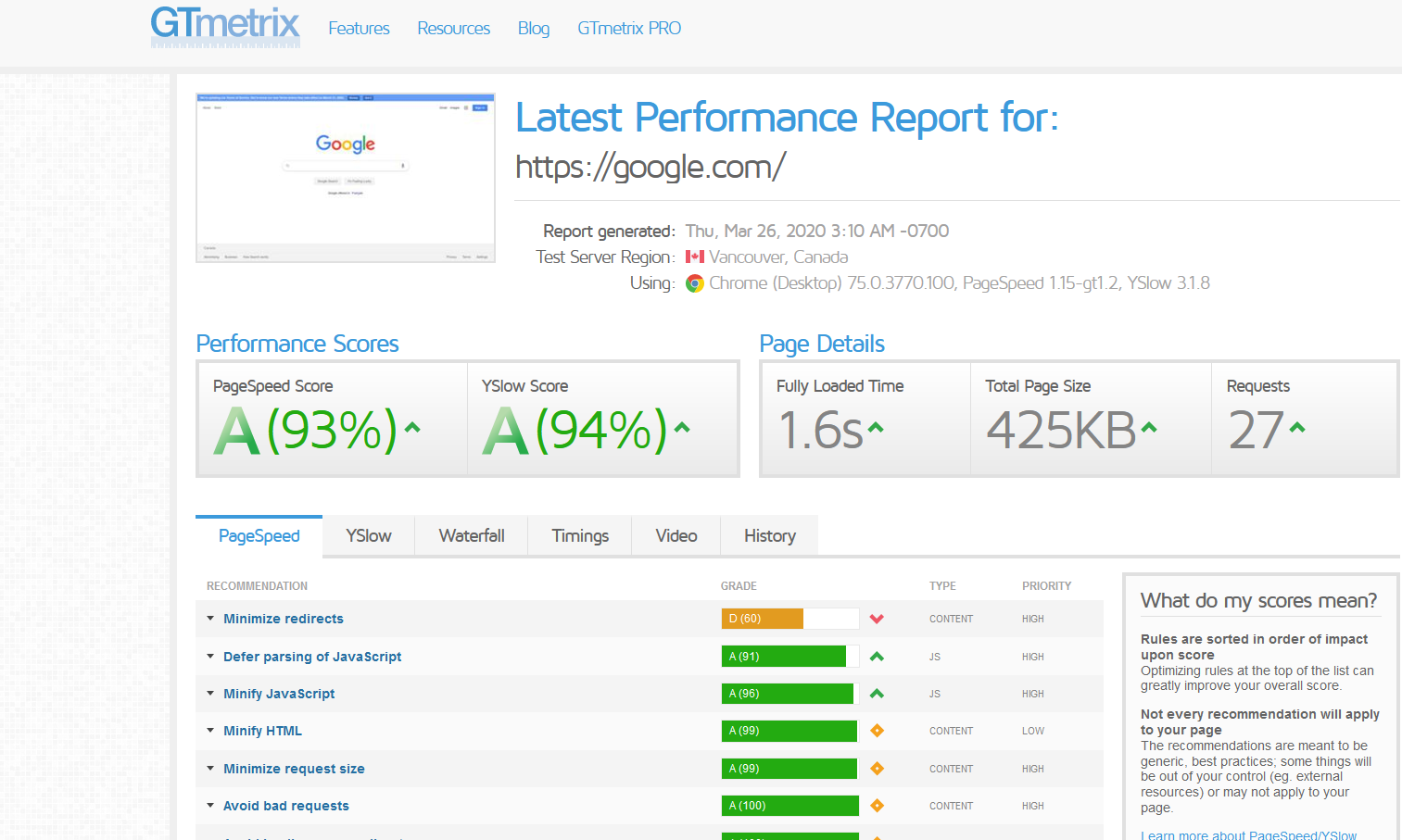The height and width of the screenshot is (840, 1402).
Task: Click the arrow beside YSlow Score A (94%)
Action: 682,427
